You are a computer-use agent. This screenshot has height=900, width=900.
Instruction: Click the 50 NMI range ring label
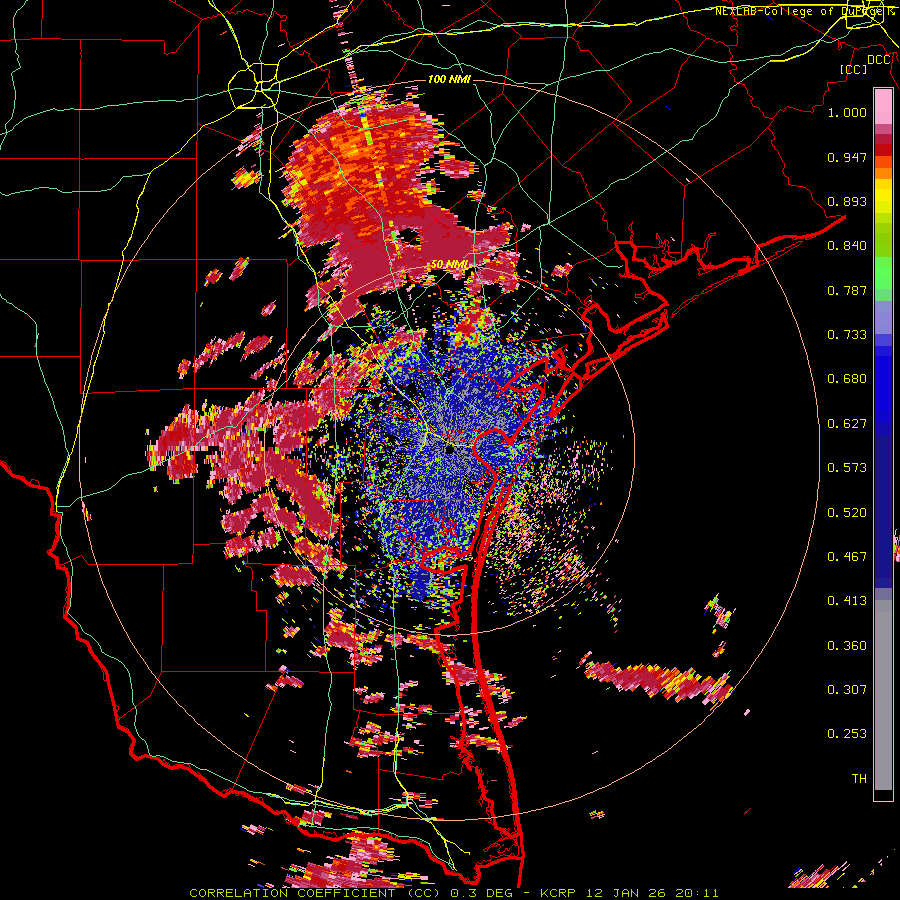(x=449, y=265)
